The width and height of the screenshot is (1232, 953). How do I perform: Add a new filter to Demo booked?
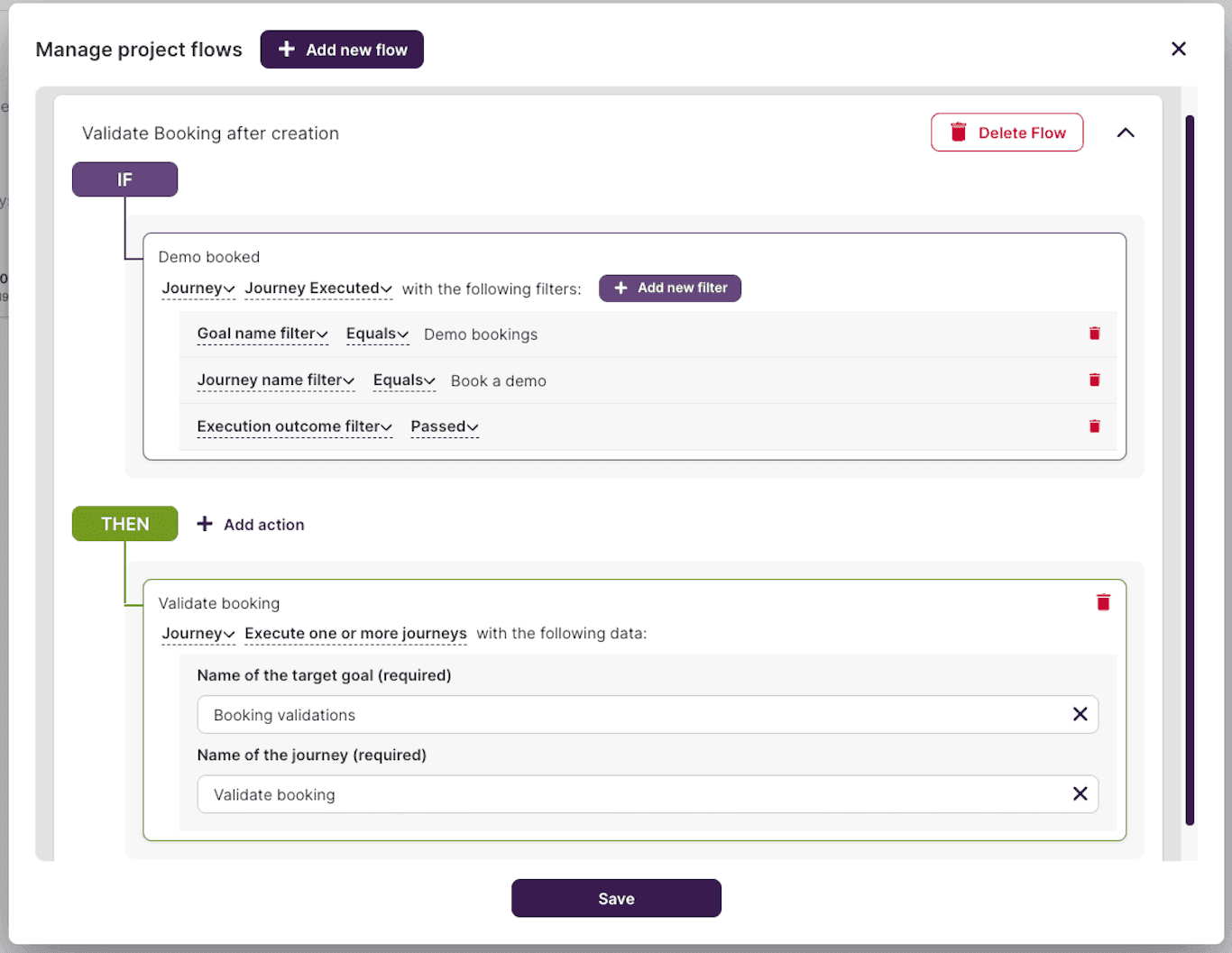coord(669,288)
